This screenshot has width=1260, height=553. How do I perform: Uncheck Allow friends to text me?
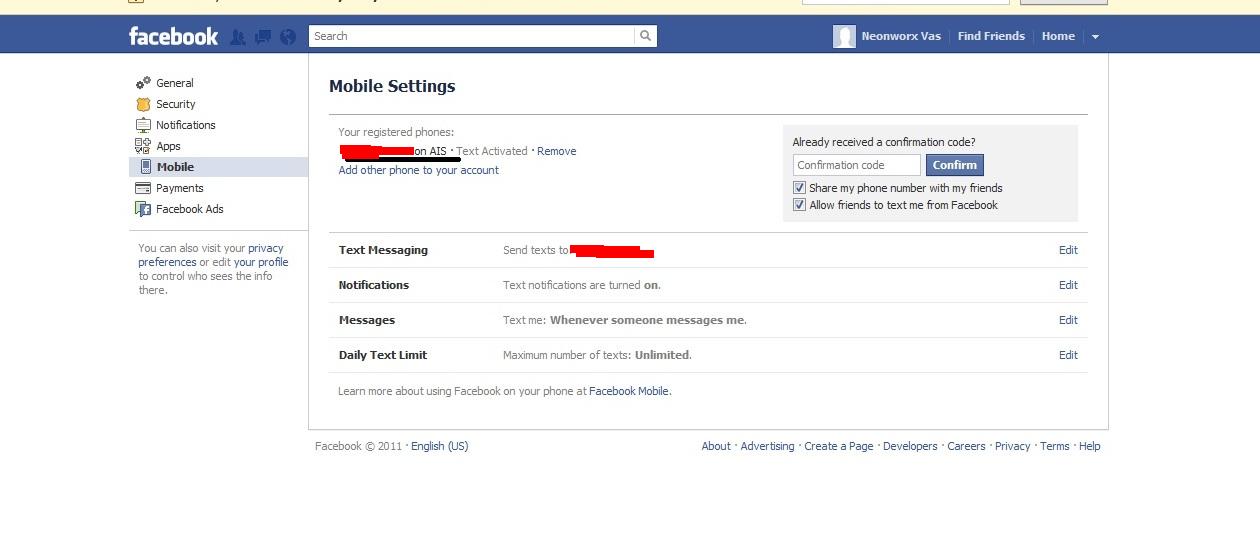click(799, 205)
